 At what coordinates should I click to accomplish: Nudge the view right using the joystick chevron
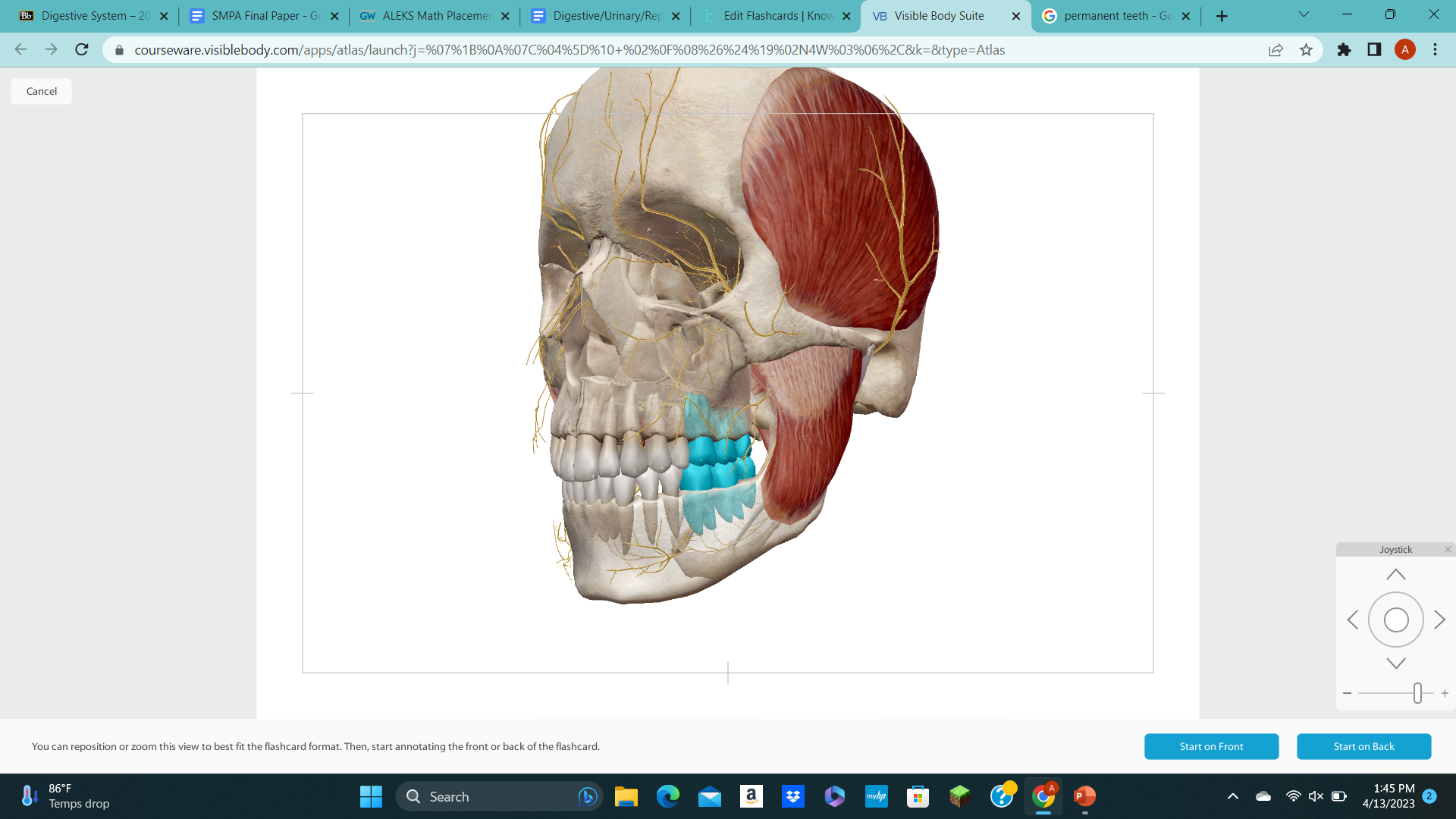coord(1439,620)
